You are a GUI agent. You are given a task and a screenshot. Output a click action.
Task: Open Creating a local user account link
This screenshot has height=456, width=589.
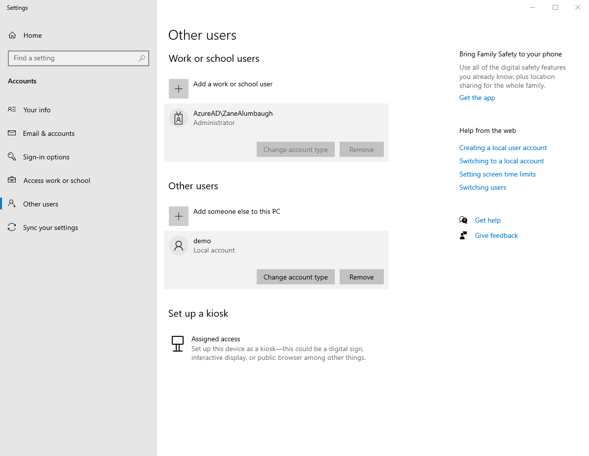(503, 148)
